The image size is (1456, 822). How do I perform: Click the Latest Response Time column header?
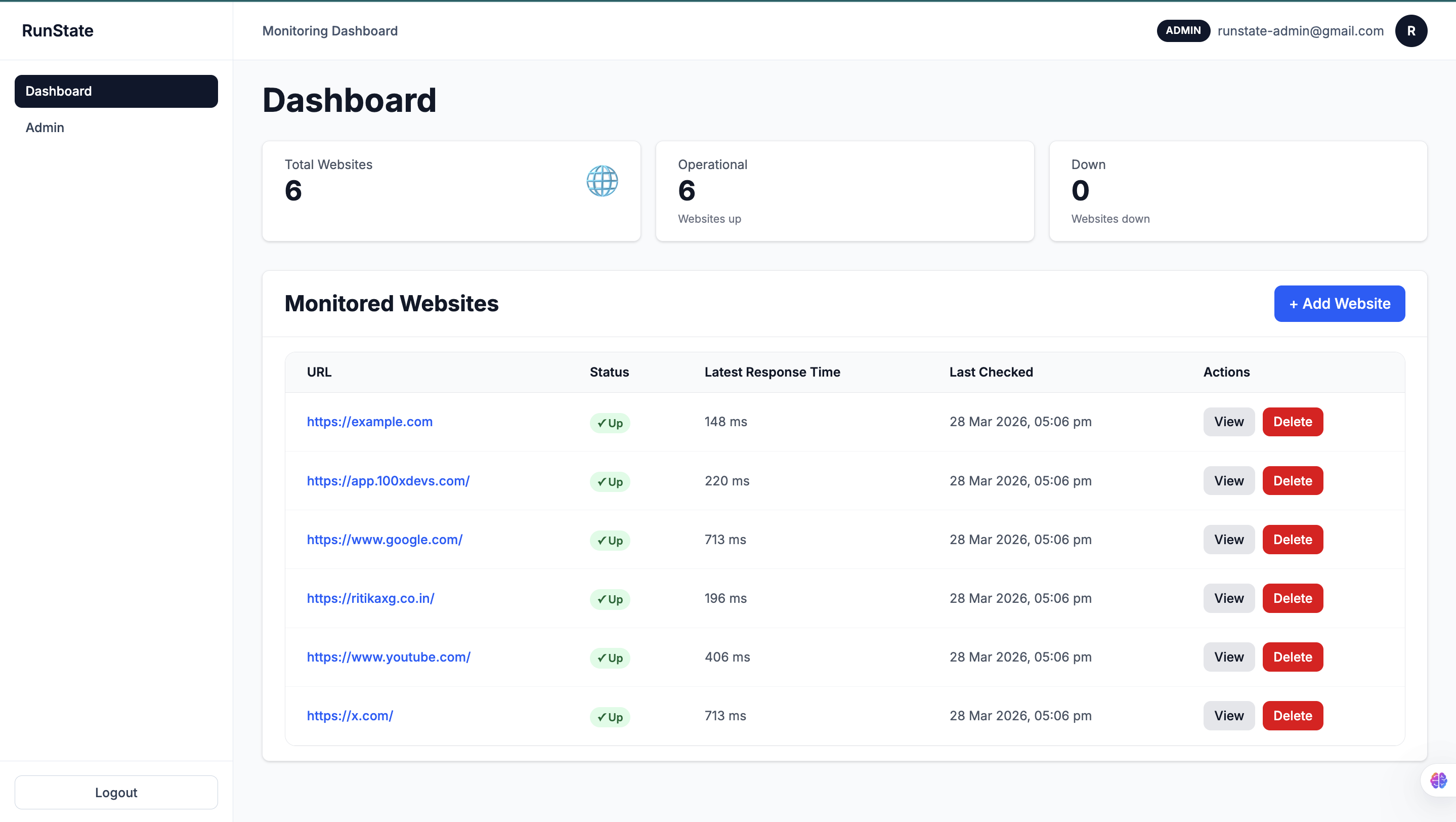click(772, 372)
